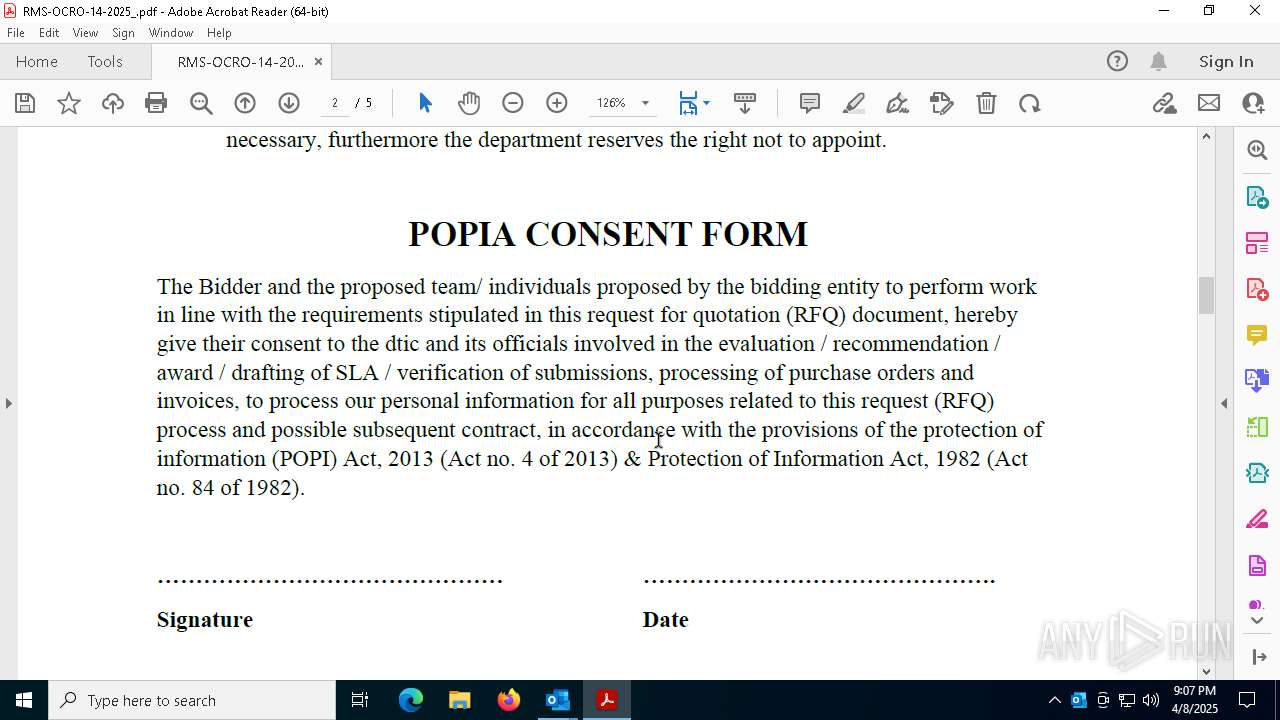Zoom in with the plus button
This screenshot has width=1280, height=720.
pos(557,103)
